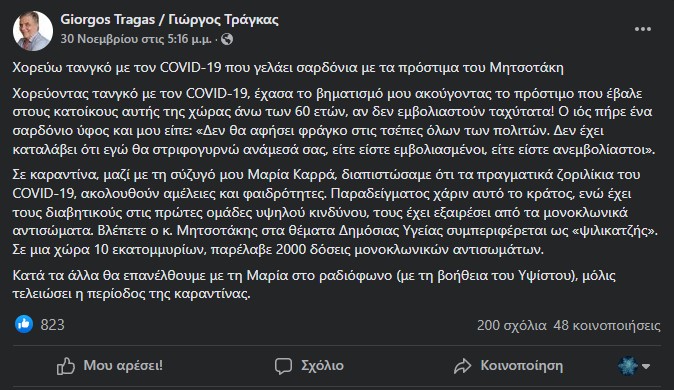Click the globe public audience icon

[x=227, y=40]
